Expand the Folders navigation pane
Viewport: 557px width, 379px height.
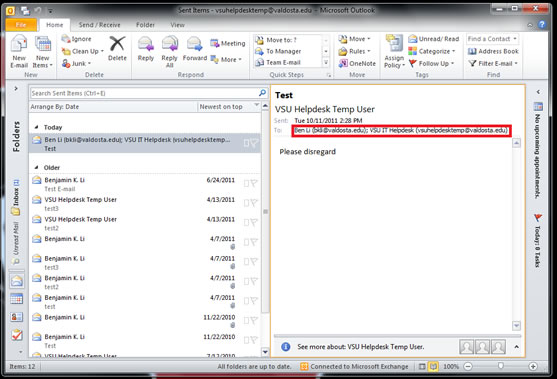point(16,88)
